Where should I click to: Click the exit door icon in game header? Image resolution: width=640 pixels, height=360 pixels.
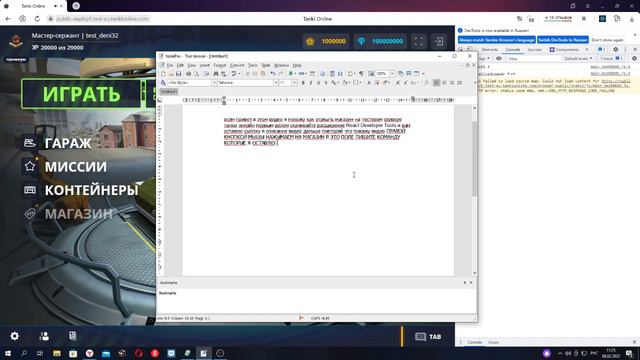click(439, 41)
